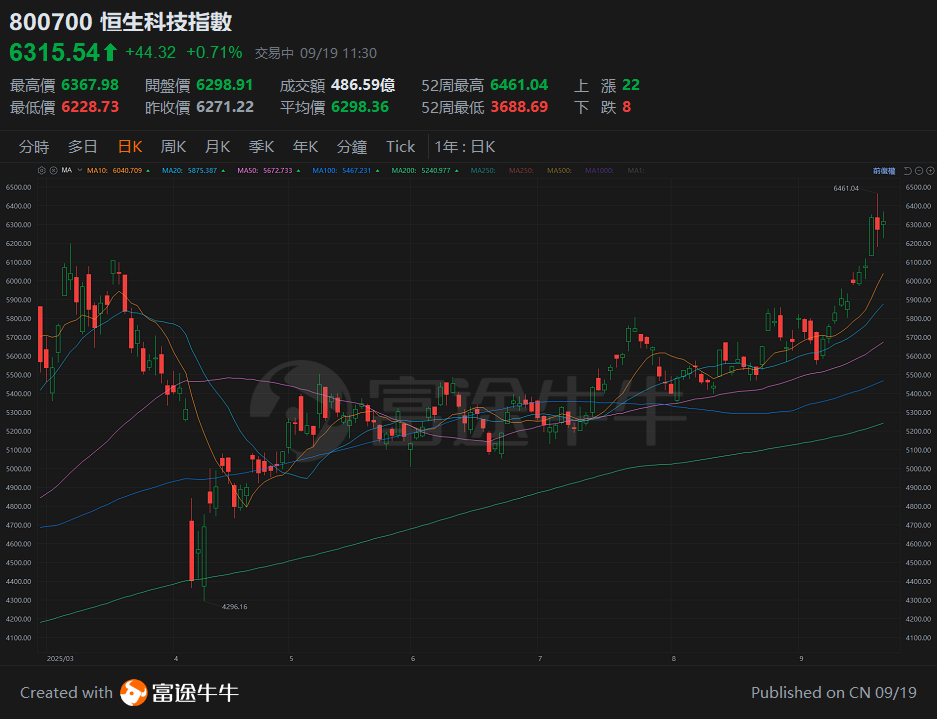The image size is (937, 719).
Task: Select the 年K timeframe
Action: coord(305,146)
